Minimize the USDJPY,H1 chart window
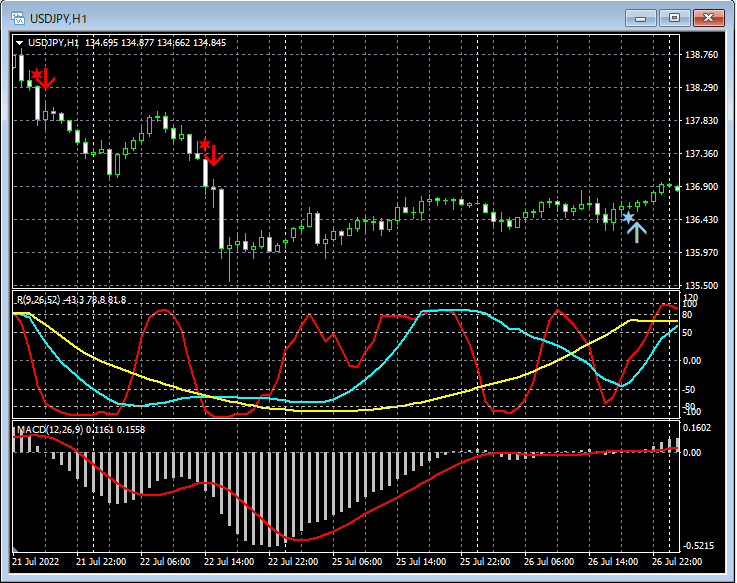This screenshot has height=583, width=737. coord(640,18)
